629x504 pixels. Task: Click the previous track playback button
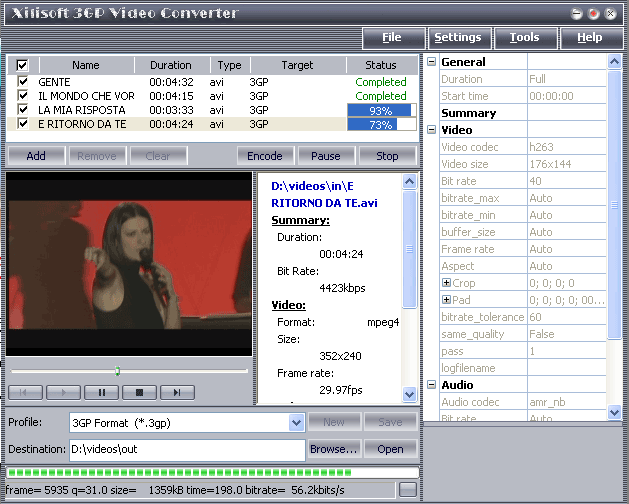[x=25, y=392]
